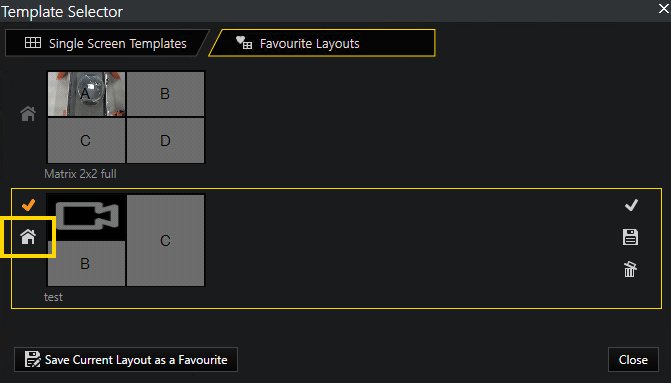Select tall pane C in test layout

pyautogui.click(x=166, y=240)
